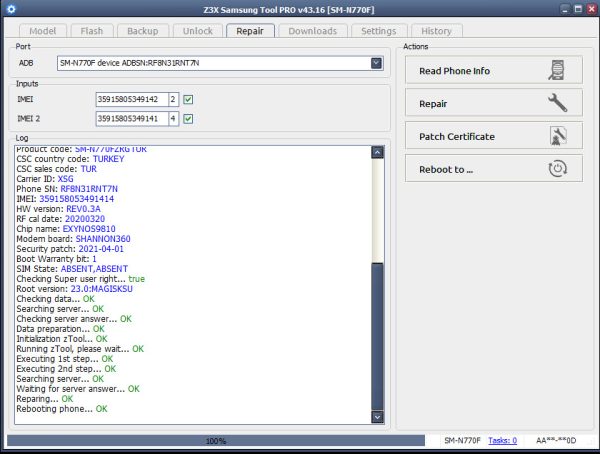Open the Tasks: 0 link
Viewport: 600px width, 454px height.
(x=502, y=441)
